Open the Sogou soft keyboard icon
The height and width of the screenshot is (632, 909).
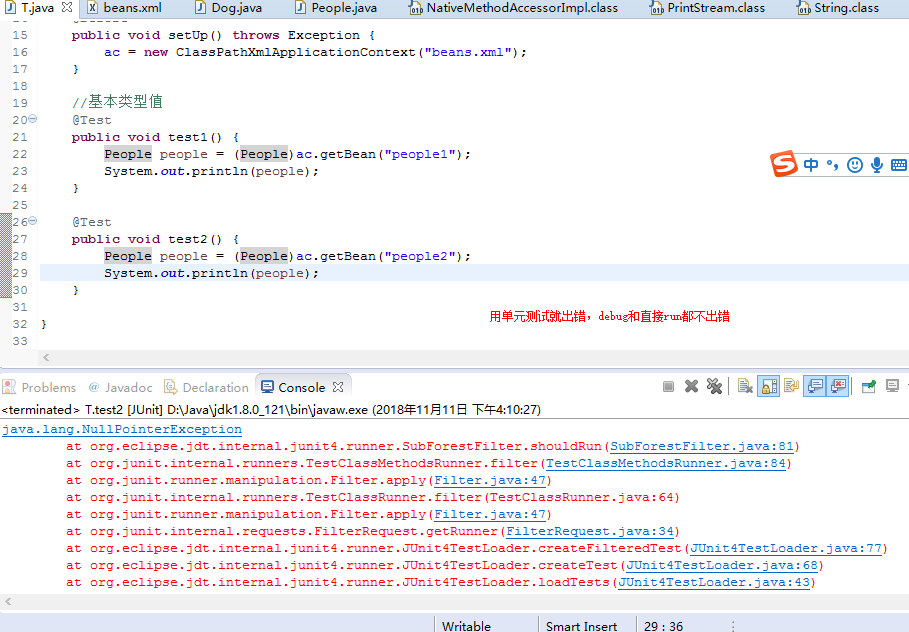[899, 165]
